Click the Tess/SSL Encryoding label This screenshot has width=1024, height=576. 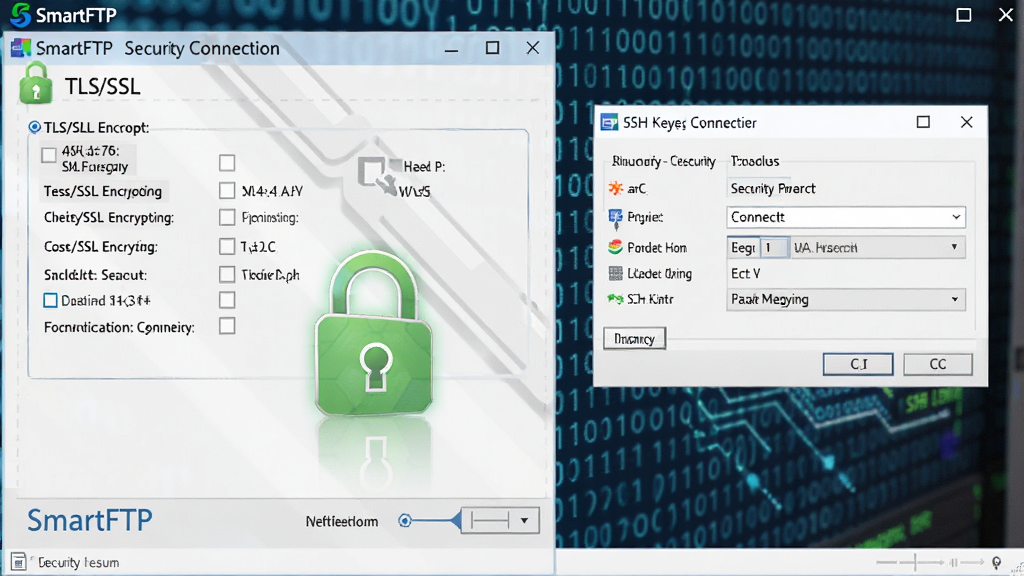[103, 191]
